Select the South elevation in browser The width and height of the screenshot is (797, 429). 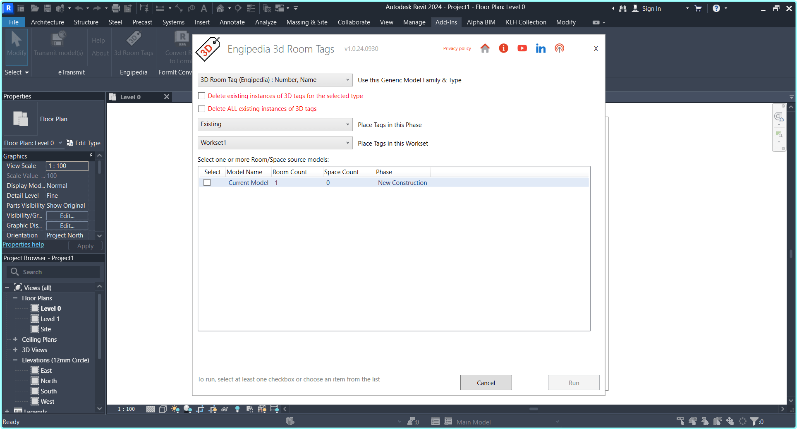click(x=48, y=391)
